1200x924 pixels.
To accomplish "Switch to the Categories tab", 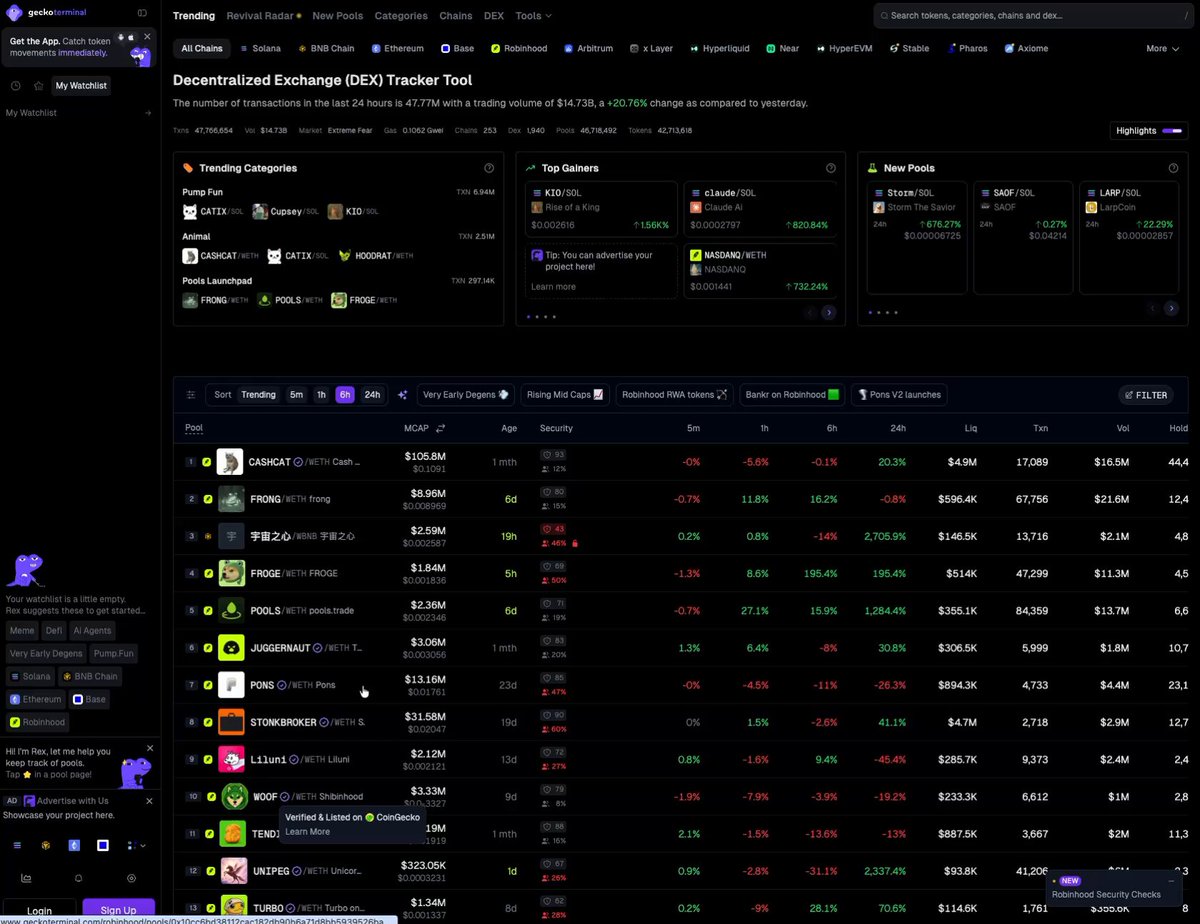I will coord(401,16).
